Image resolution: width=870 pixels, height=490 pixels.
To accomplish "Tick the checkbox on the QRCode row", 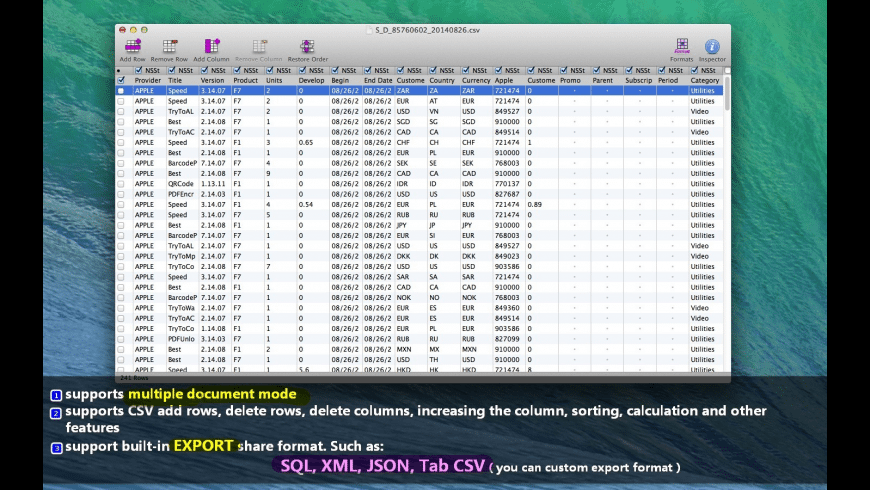I will (121, 184).
